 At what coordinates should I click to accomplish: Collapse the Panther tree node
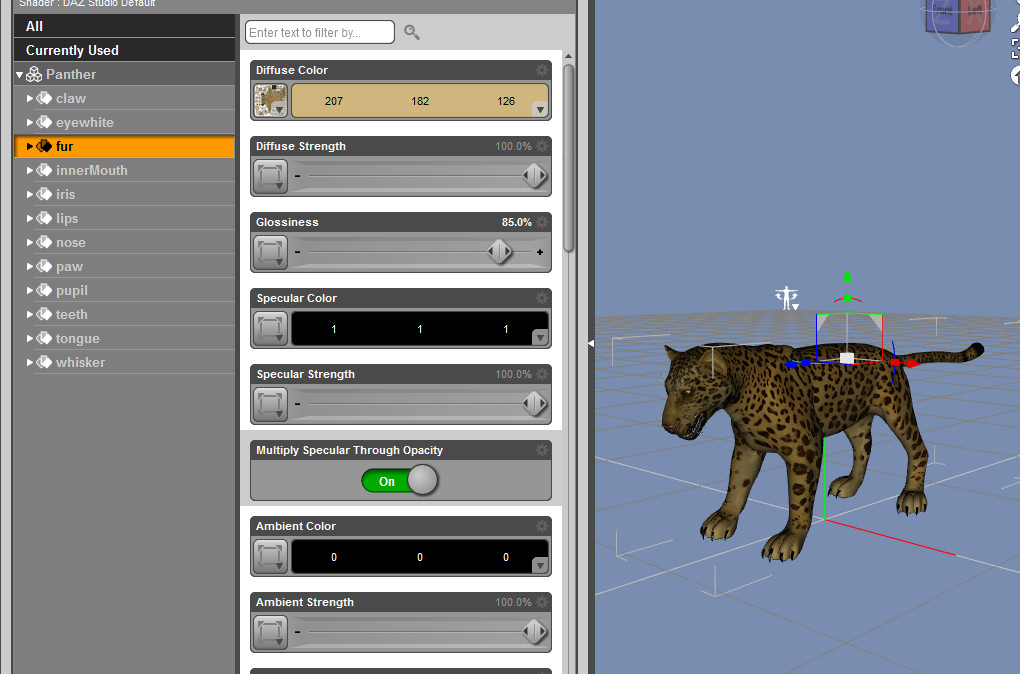coord(20,75)
